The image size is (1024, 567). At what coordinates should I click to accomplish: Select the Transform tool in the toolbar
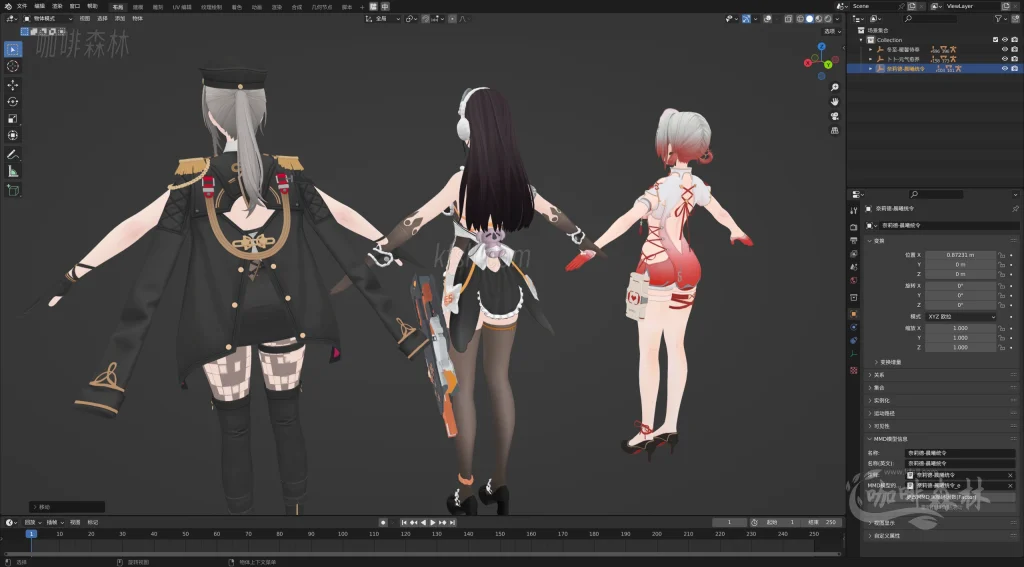(12, 135)
